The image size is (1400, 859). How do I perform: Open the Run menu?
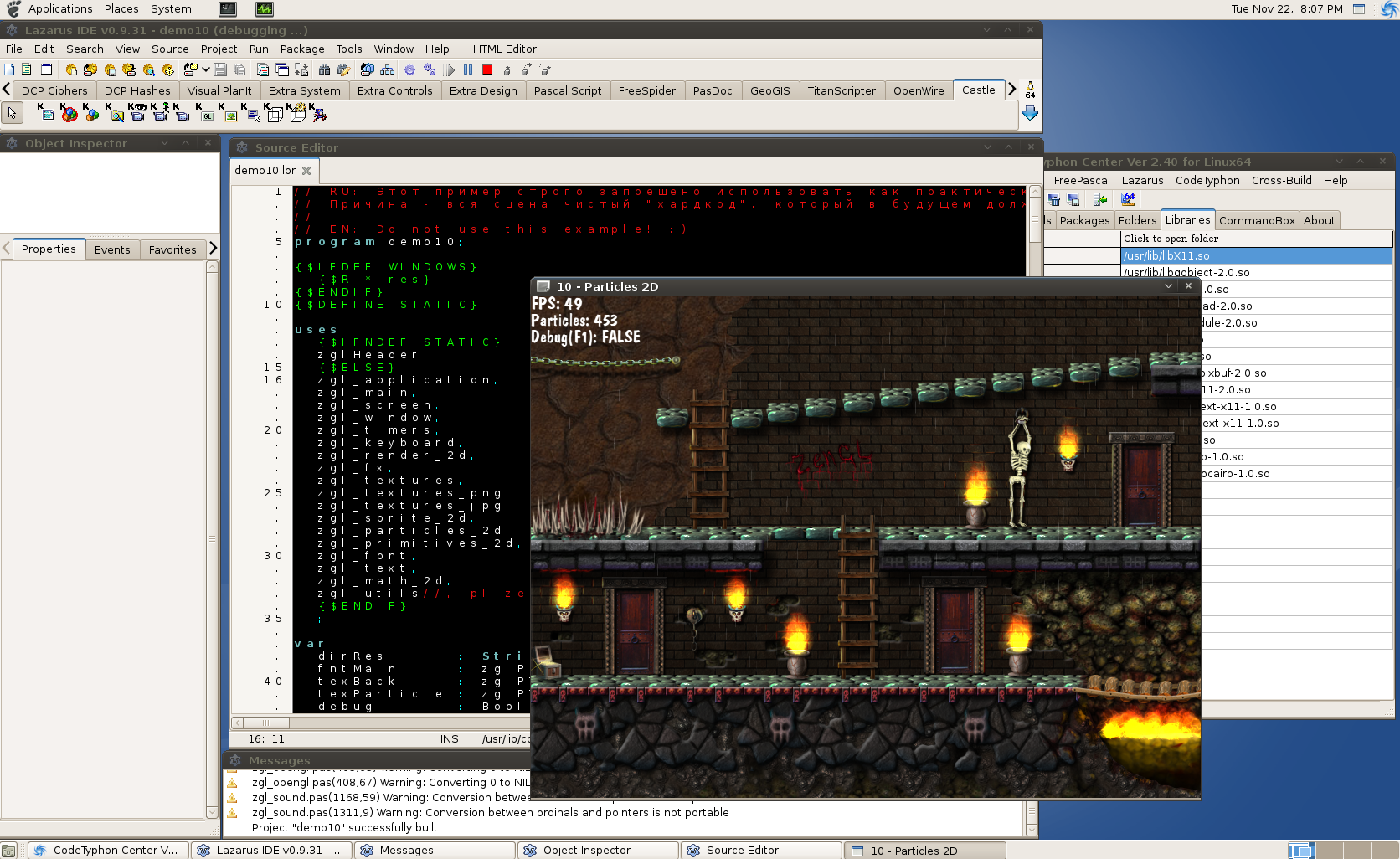pos(259,49)
